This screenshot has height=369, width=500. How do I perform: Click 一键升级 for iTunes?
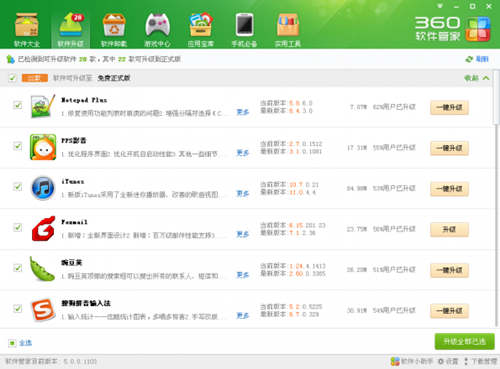pos(449,189)
